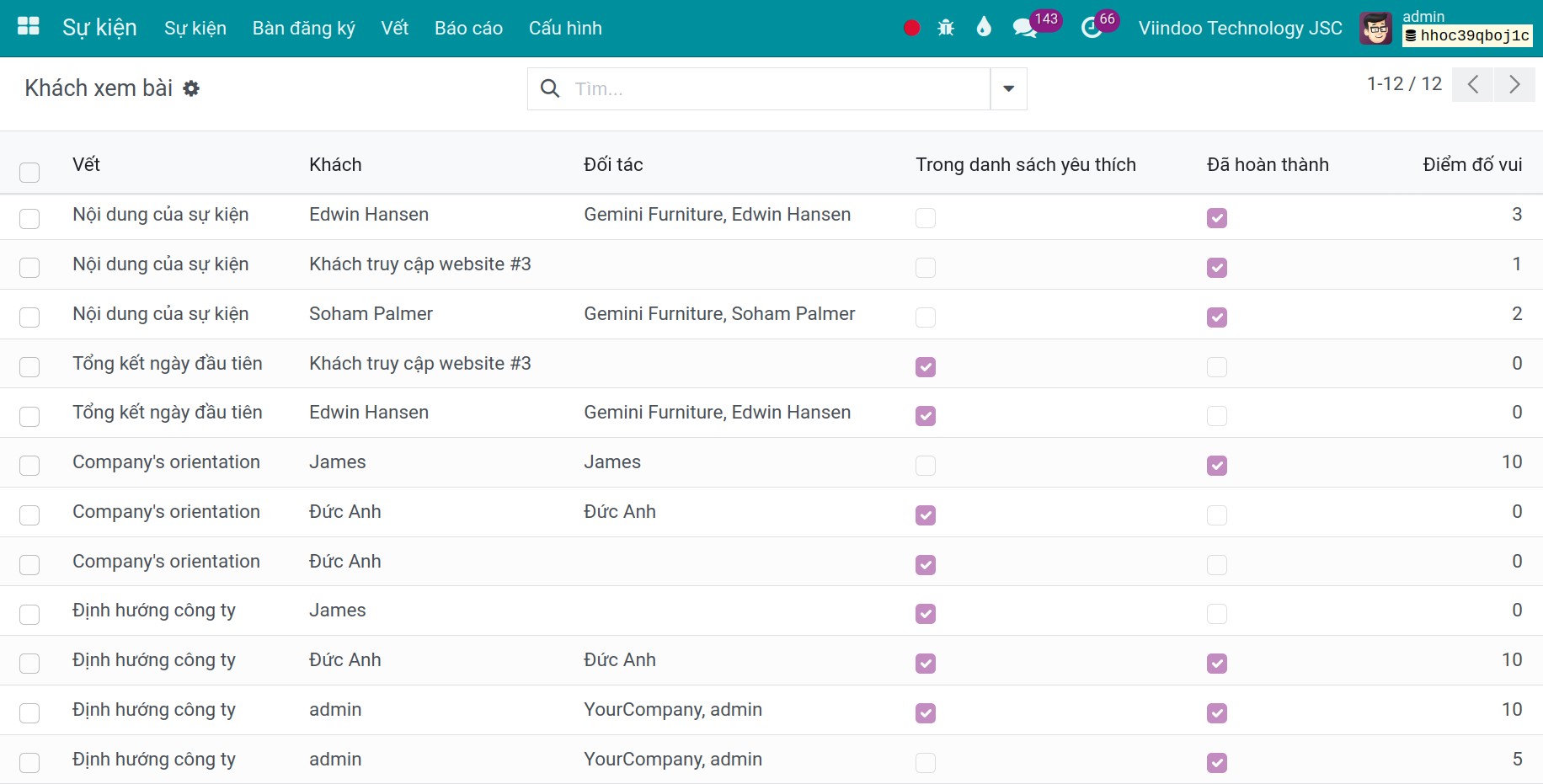Image resolution: width=1543 pixels, height=784 pixels.
Task: Go to next page arrow
Action: [x=1514, y=84]
